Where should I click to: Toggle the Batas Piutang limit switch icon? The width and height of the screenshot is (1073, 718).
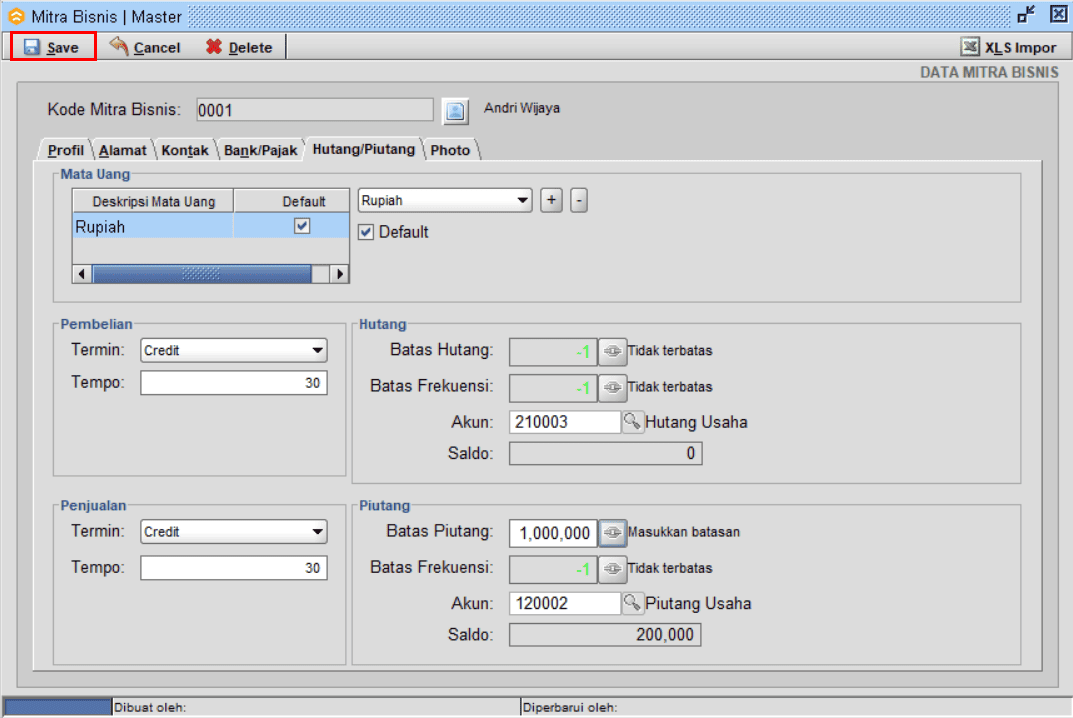612,533
